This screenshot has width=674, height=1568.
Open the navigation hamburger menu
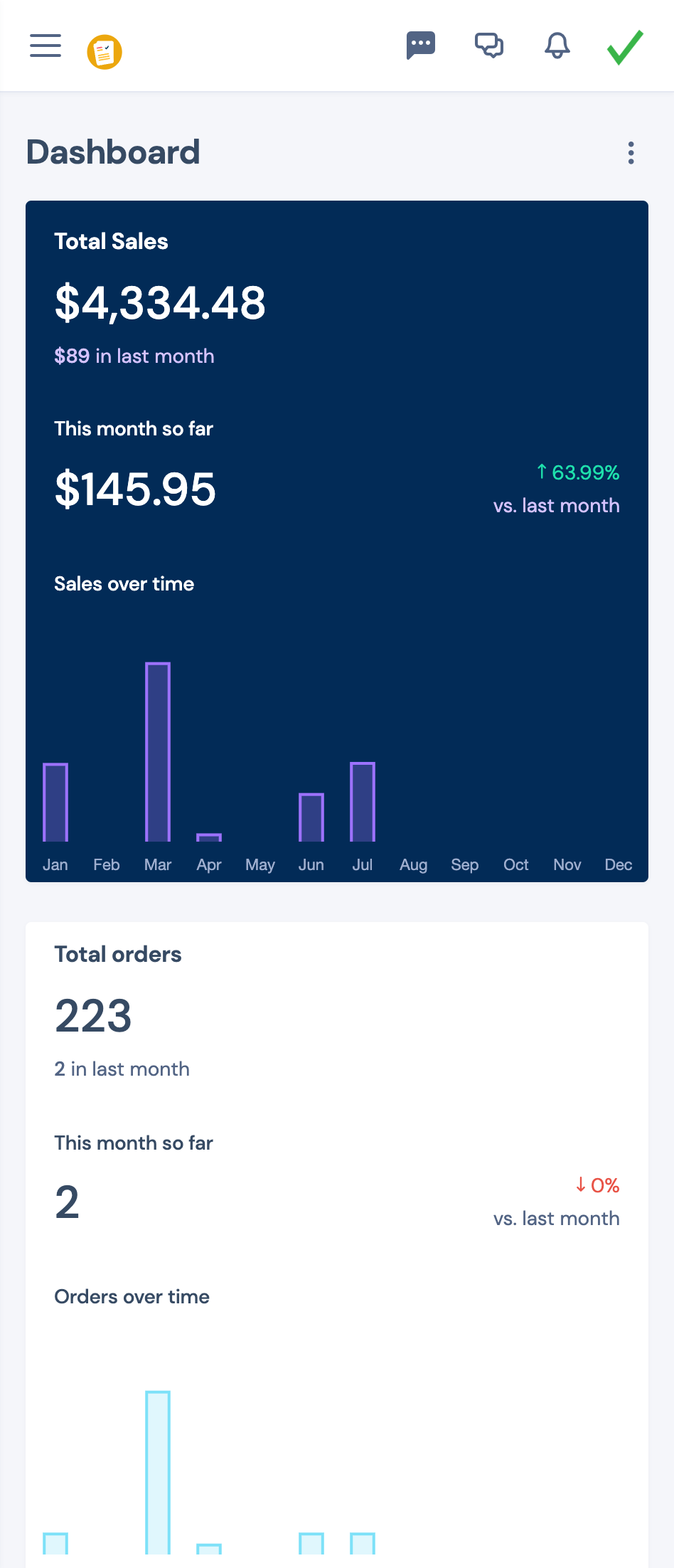tap(45, 46)
